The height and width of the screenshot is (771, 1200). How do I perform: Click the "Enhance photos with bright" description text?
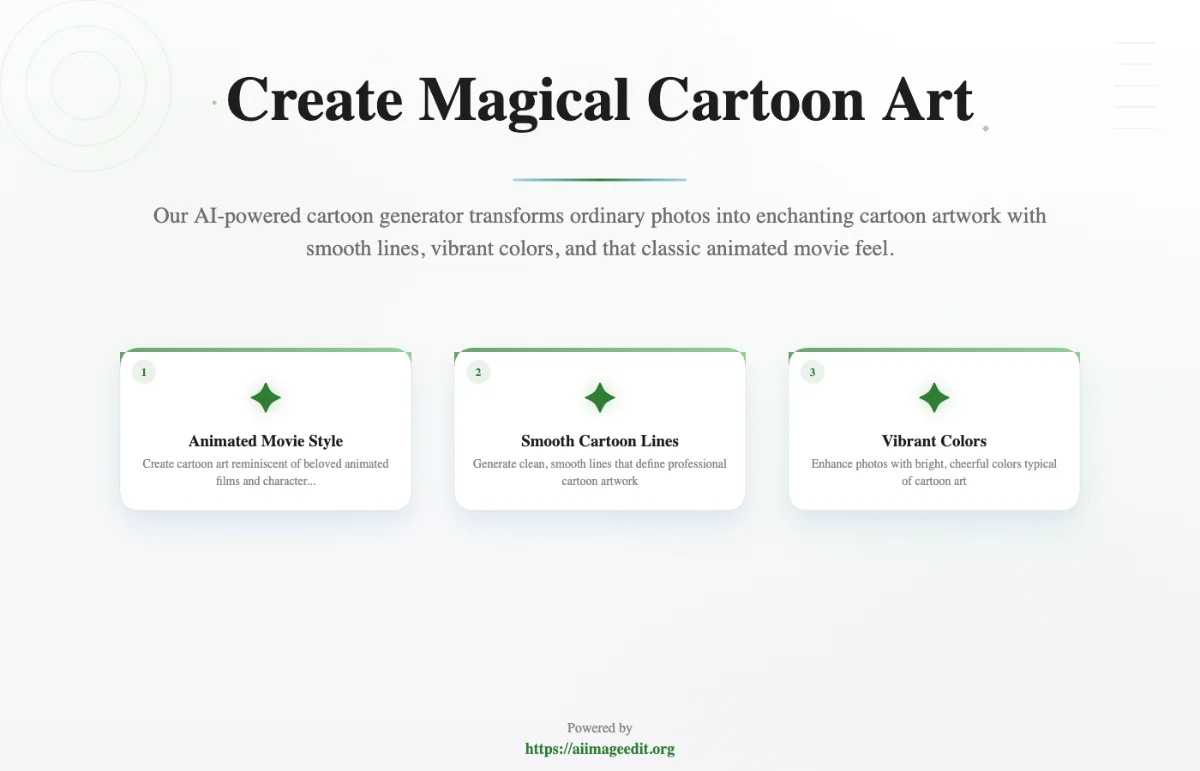tap(934, 472)
